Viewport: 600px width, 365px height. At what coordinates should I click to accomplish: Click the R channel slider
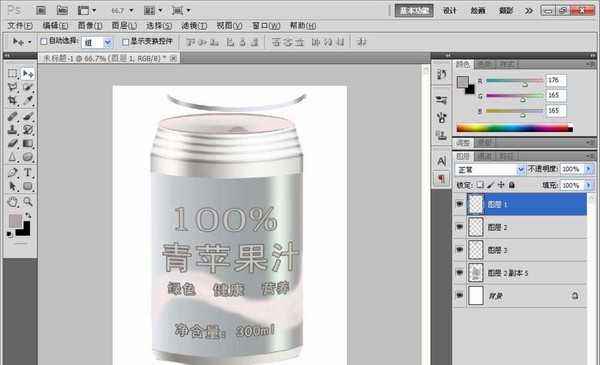[x=515, y=81]
